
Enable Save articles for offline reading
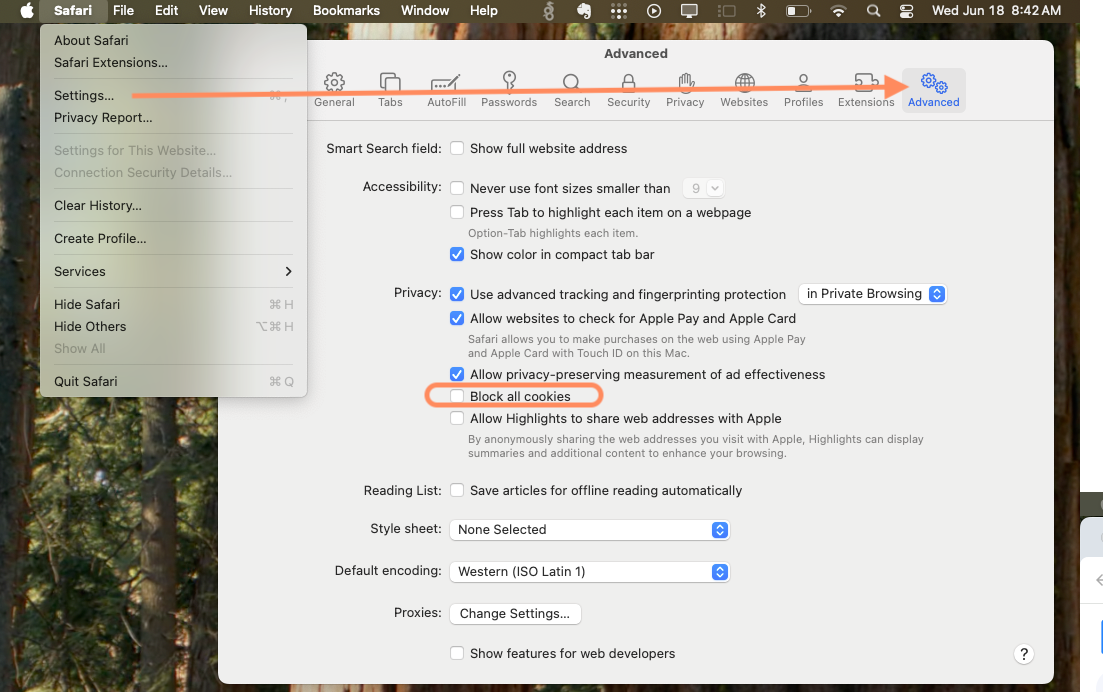point(457,490)
